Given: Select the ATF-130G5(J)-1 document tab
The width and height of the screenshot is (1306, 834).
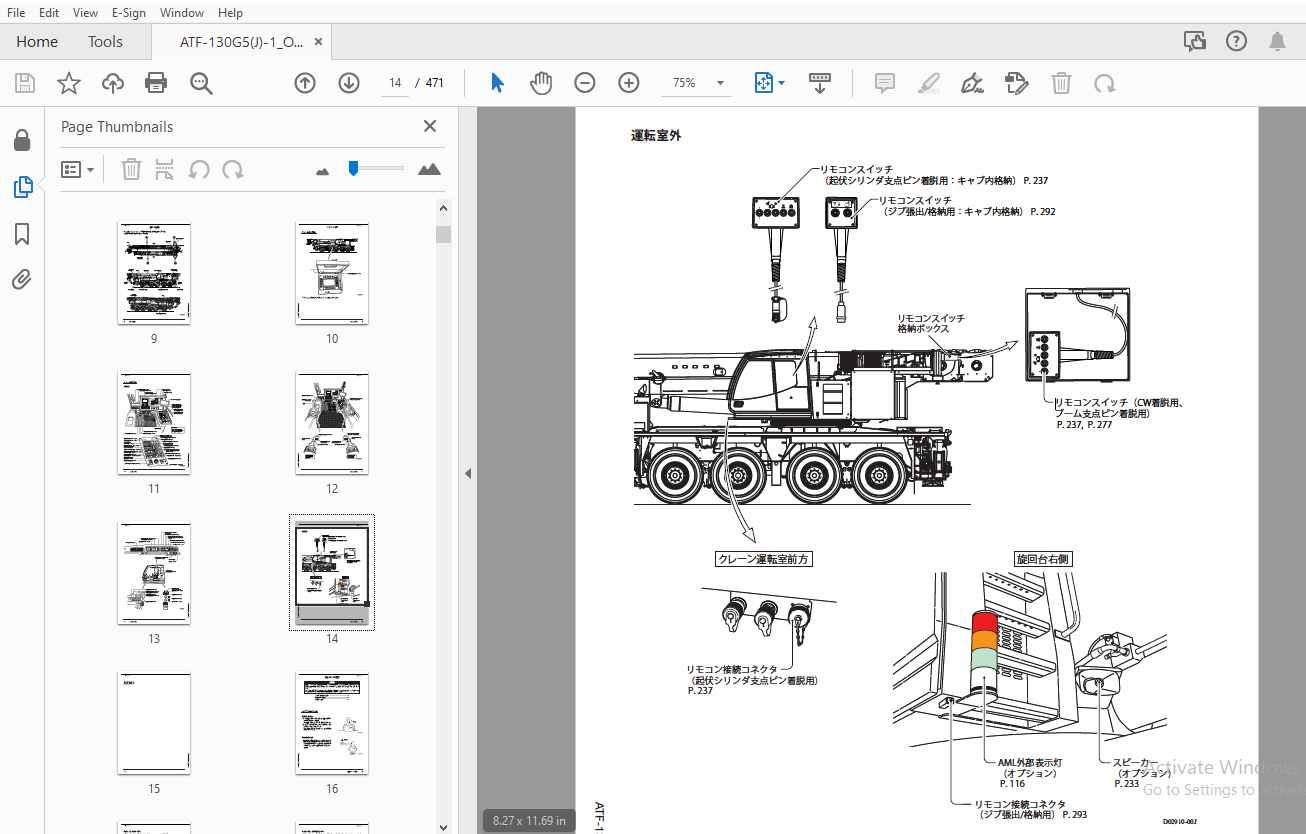Looking at the screenshot, I should point(241,41).
